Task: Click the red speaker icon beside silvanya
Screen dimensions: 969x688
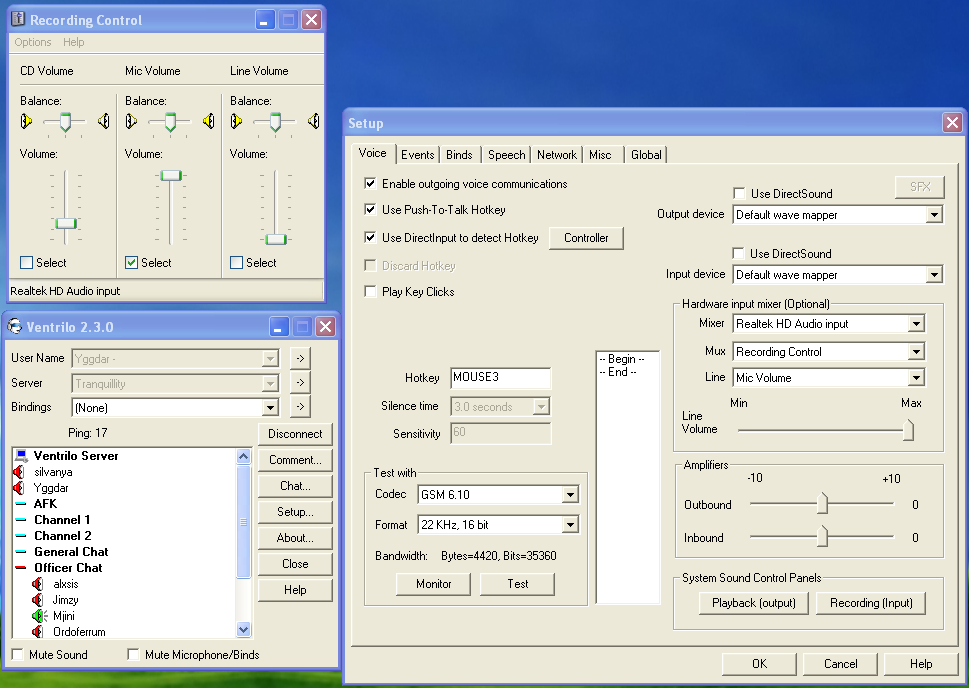Action: 19,472
